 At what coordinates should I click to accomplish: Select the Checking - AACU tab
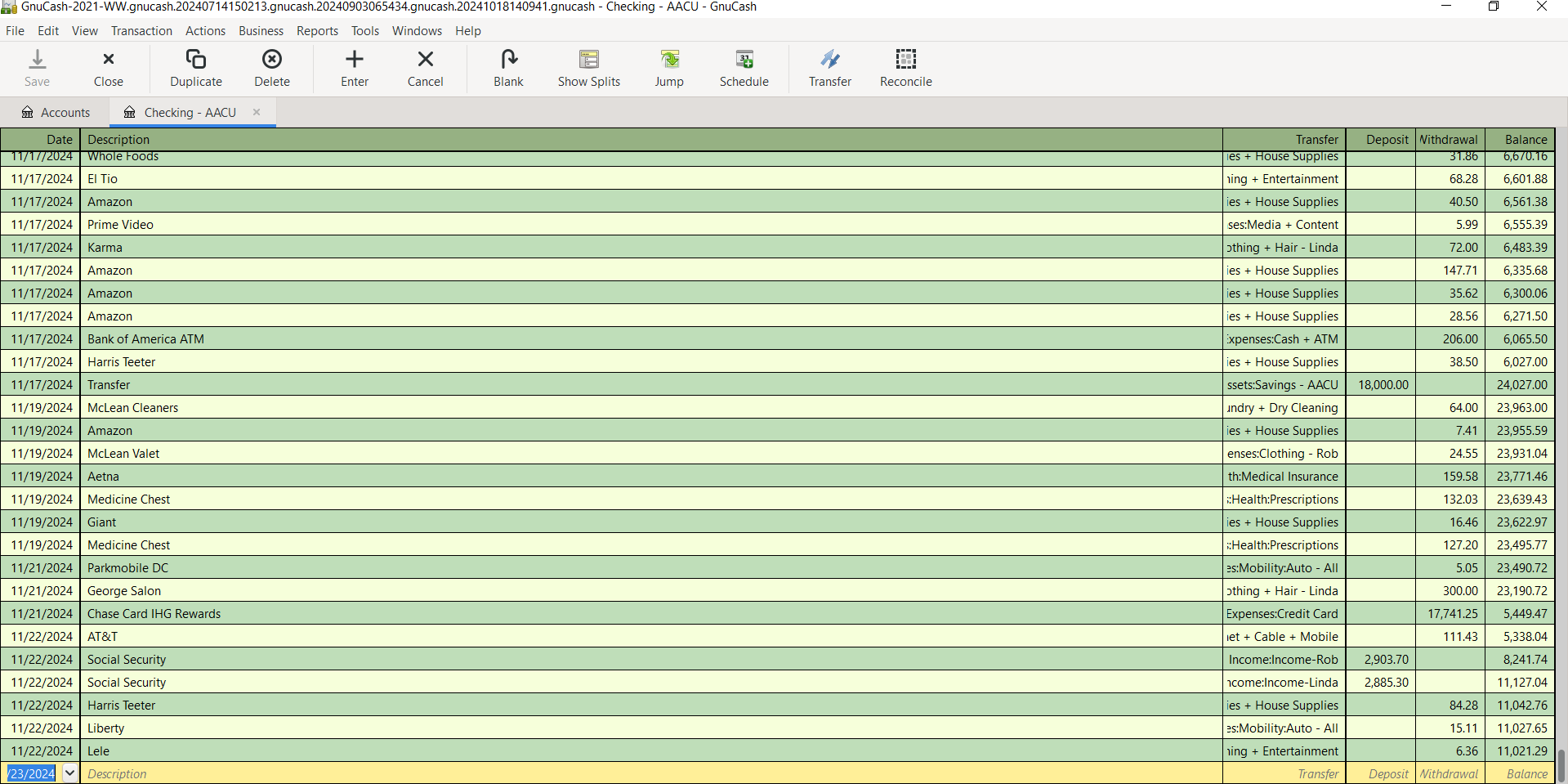(x=190, y=112)
